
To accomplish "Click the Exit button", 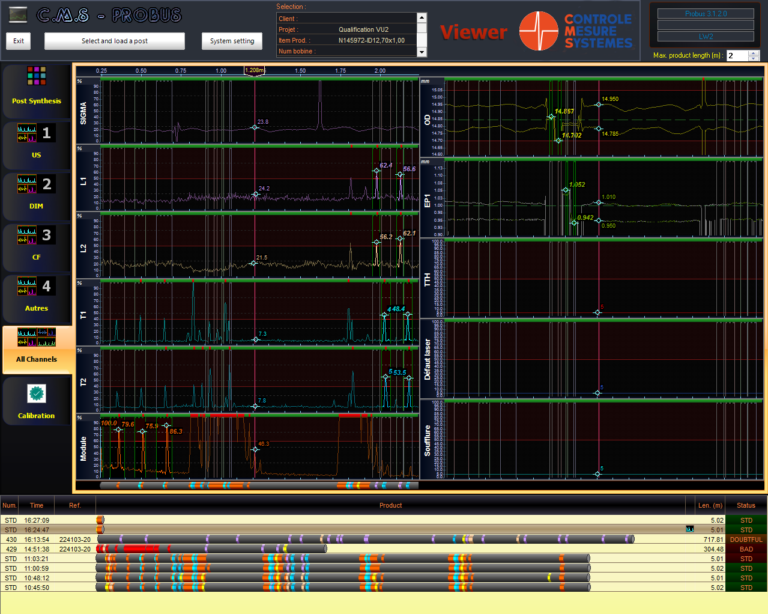I will pos(19,41).
